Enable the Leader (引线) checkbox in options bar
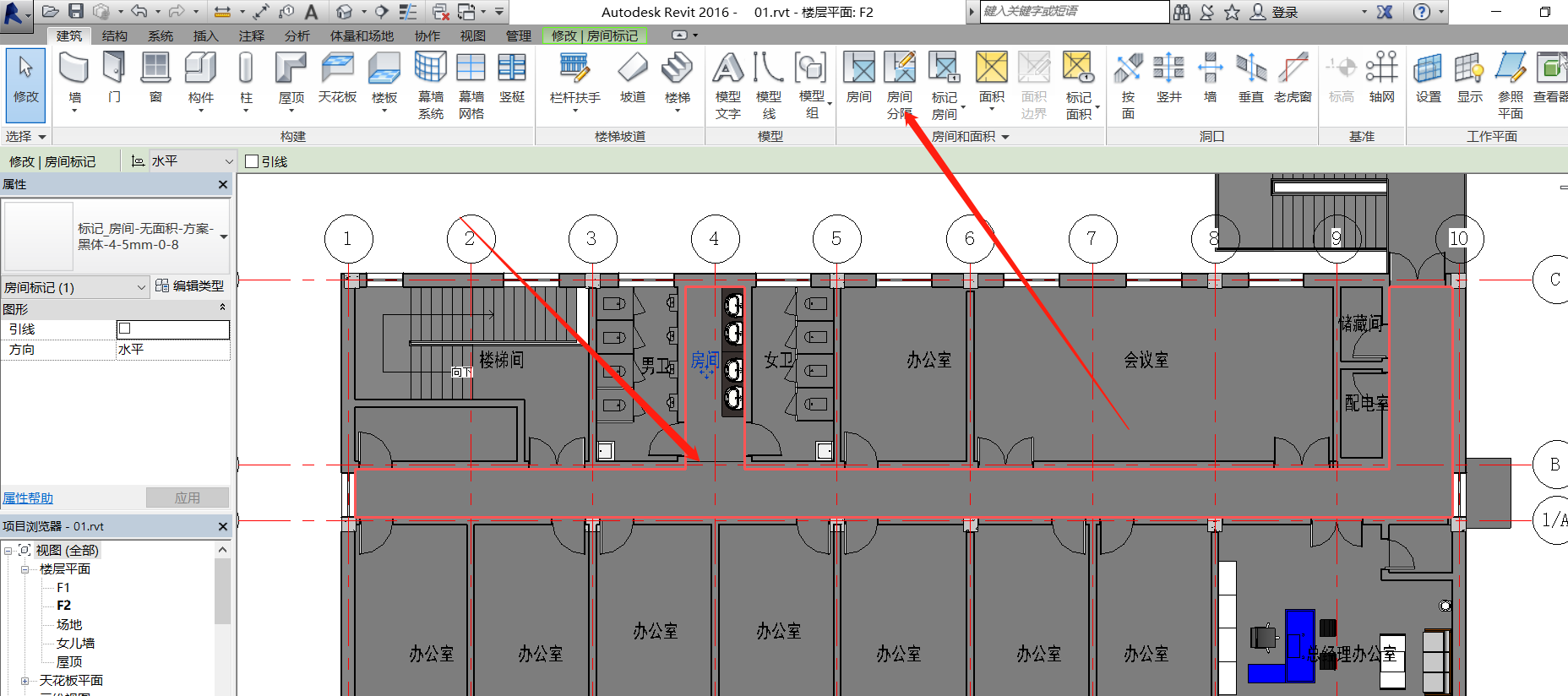1568x696 pixels. [x=252, y=161]
